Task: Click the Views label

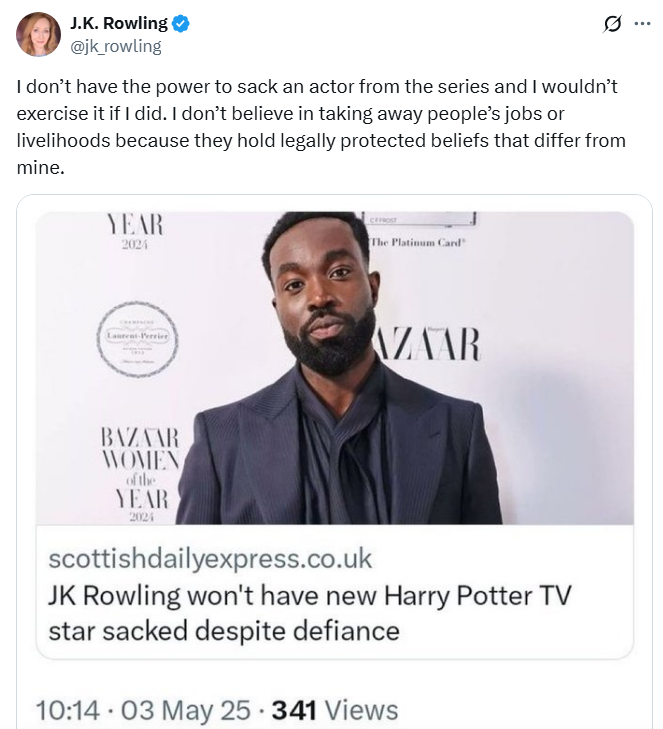Action: (361, 710)
